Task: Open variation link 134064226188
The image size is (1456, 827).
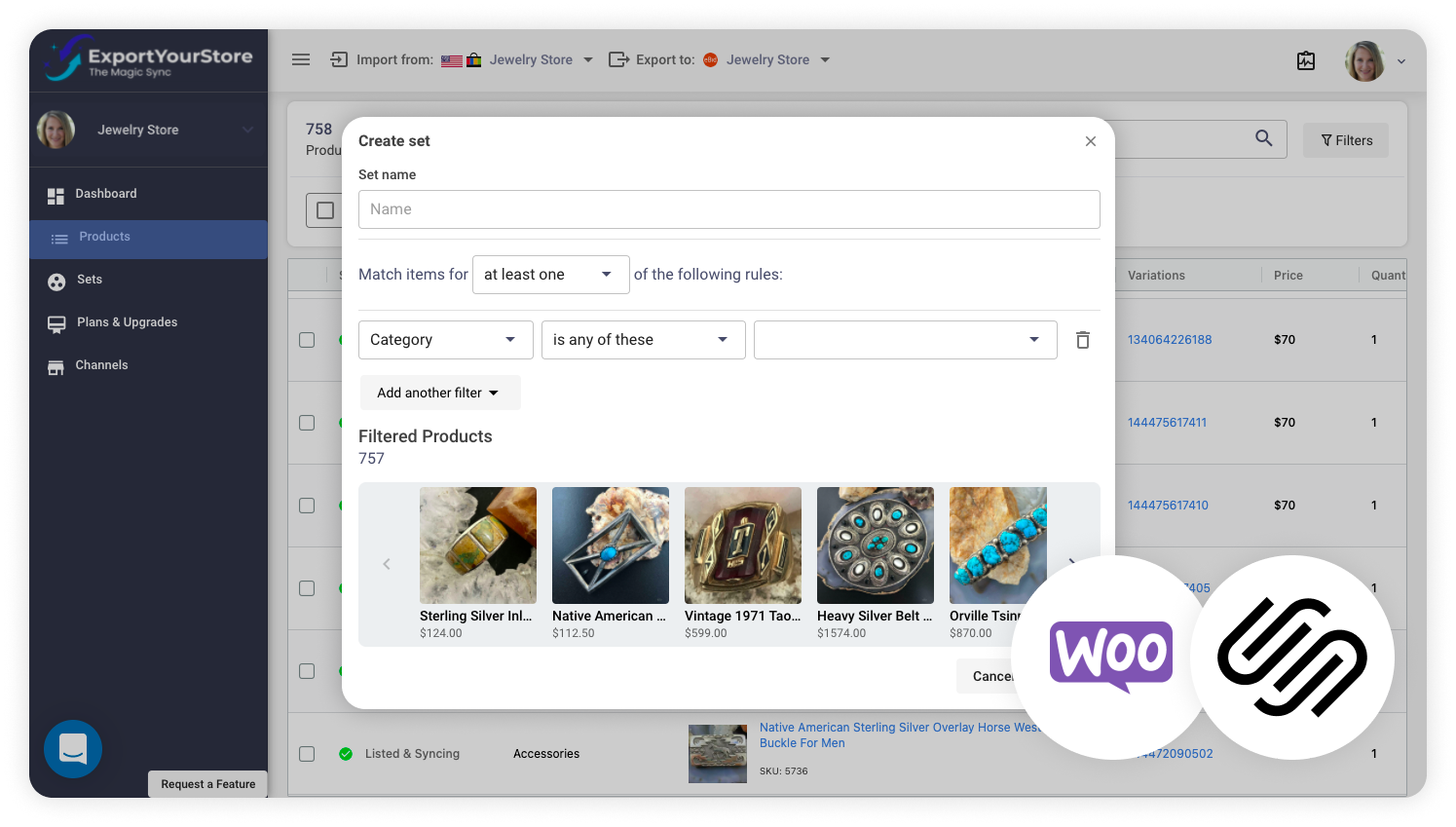Action: [x=1170, y=340]
